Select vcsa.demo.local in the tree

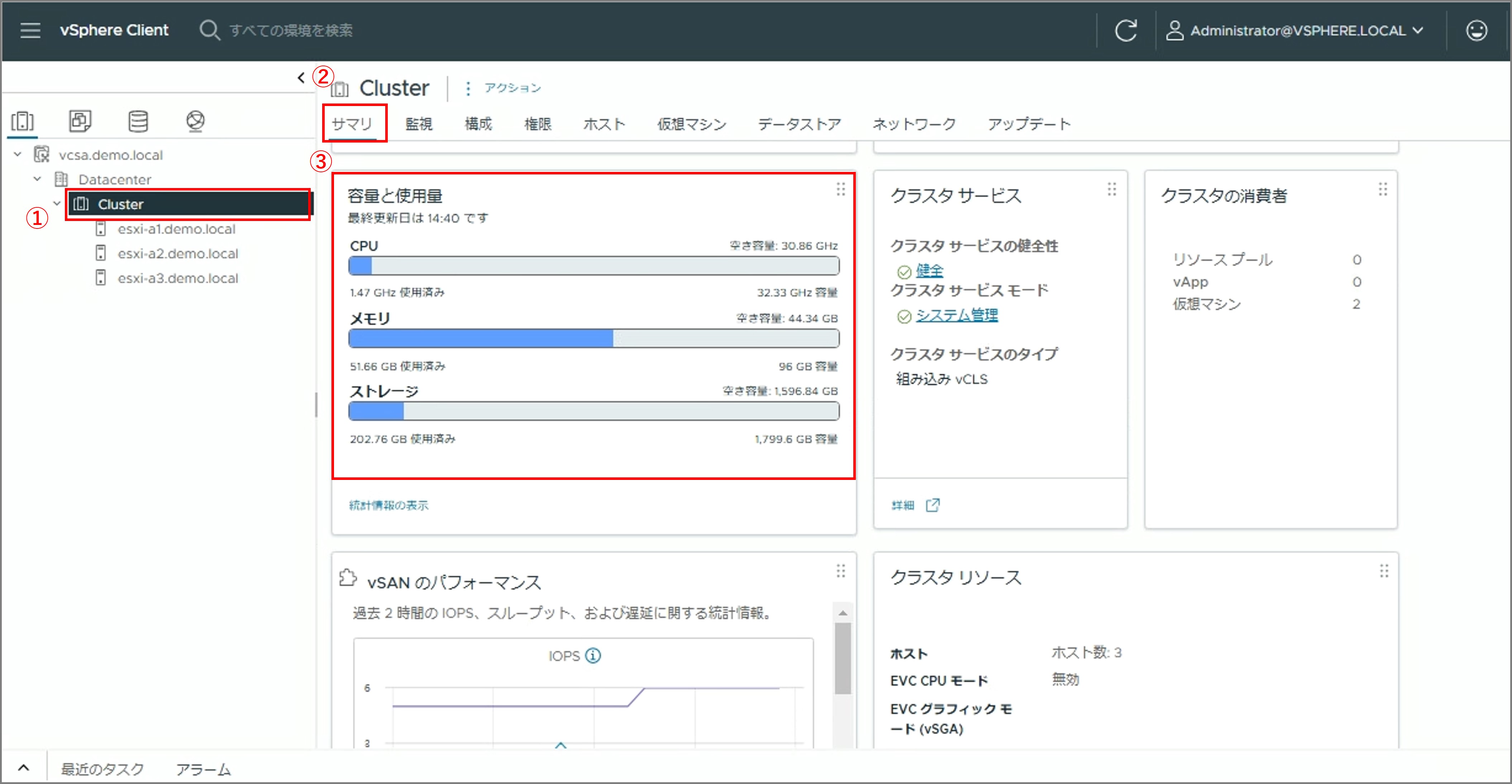[x=111, y=155]
